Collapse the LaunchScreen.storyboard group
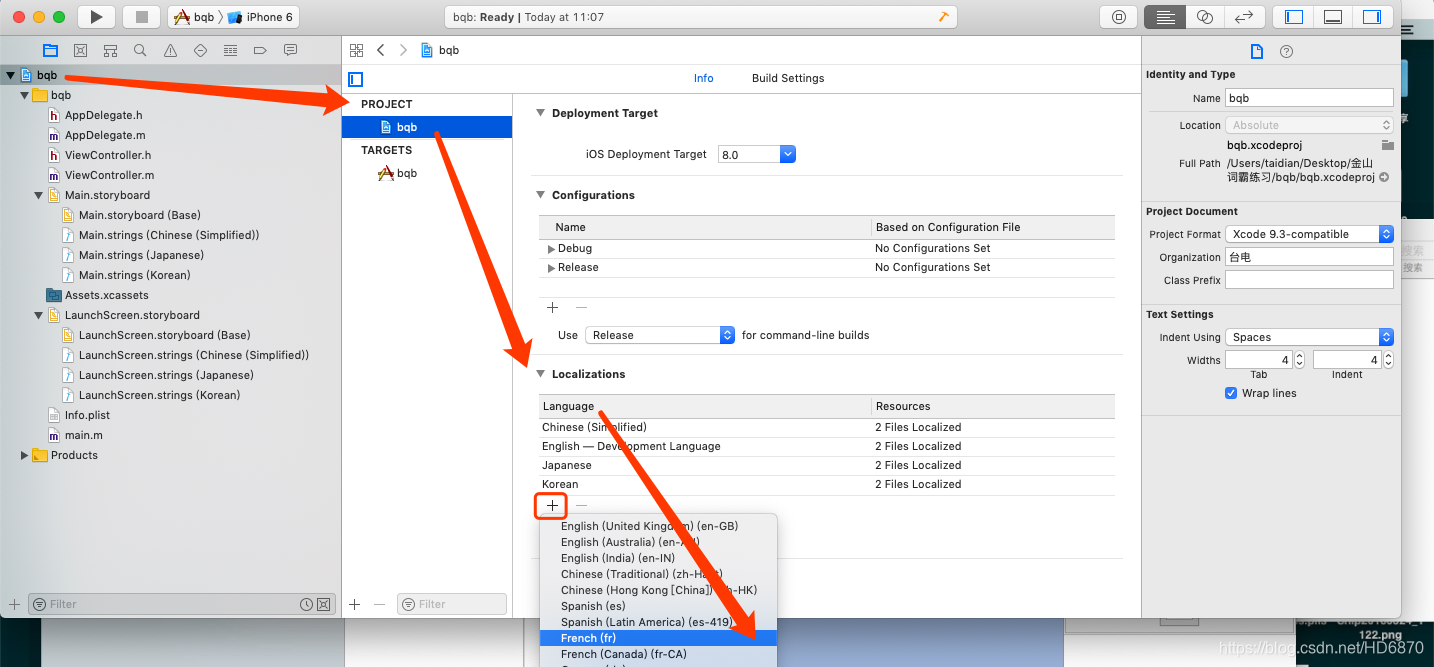This screenshot has height=667, width=1434. click(39, 315)
